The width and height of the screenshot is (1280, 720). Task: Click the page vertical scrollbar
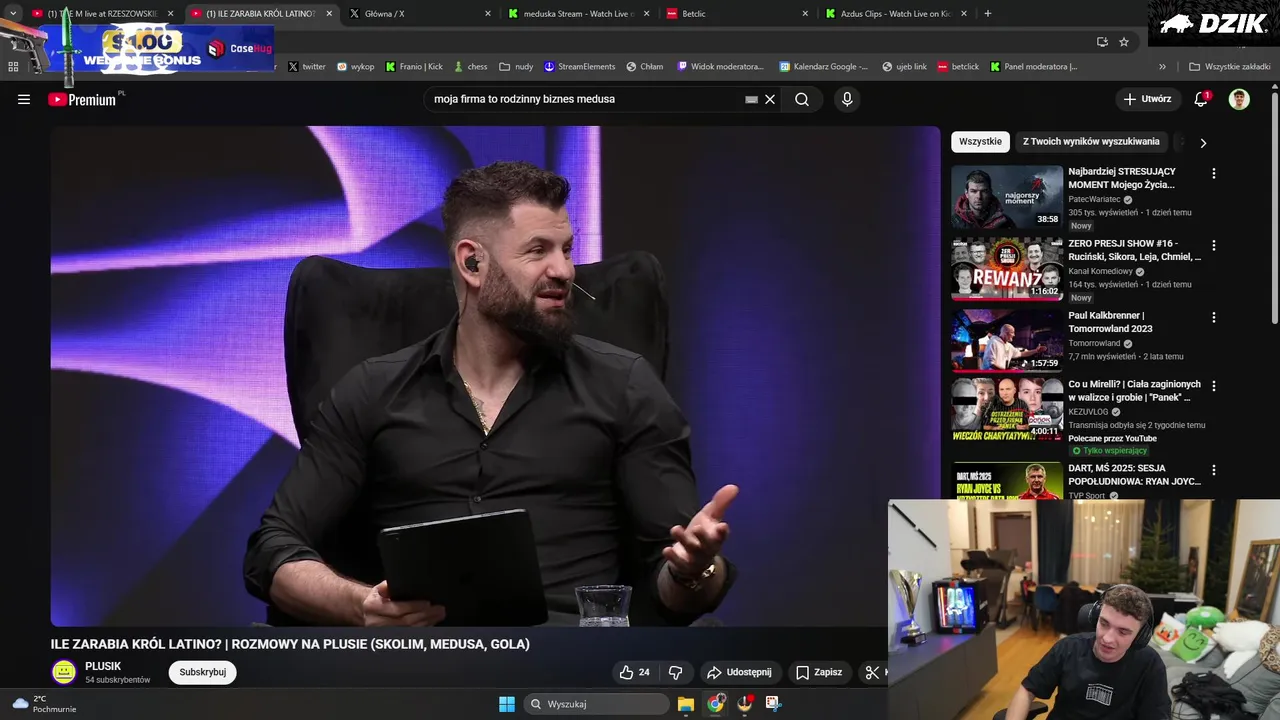point(1274,208)
